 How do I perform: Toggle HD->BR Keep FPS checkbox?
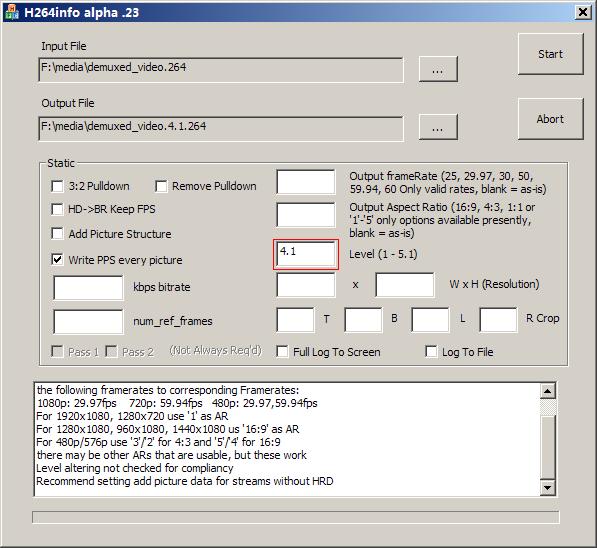[x=57, y=209]
